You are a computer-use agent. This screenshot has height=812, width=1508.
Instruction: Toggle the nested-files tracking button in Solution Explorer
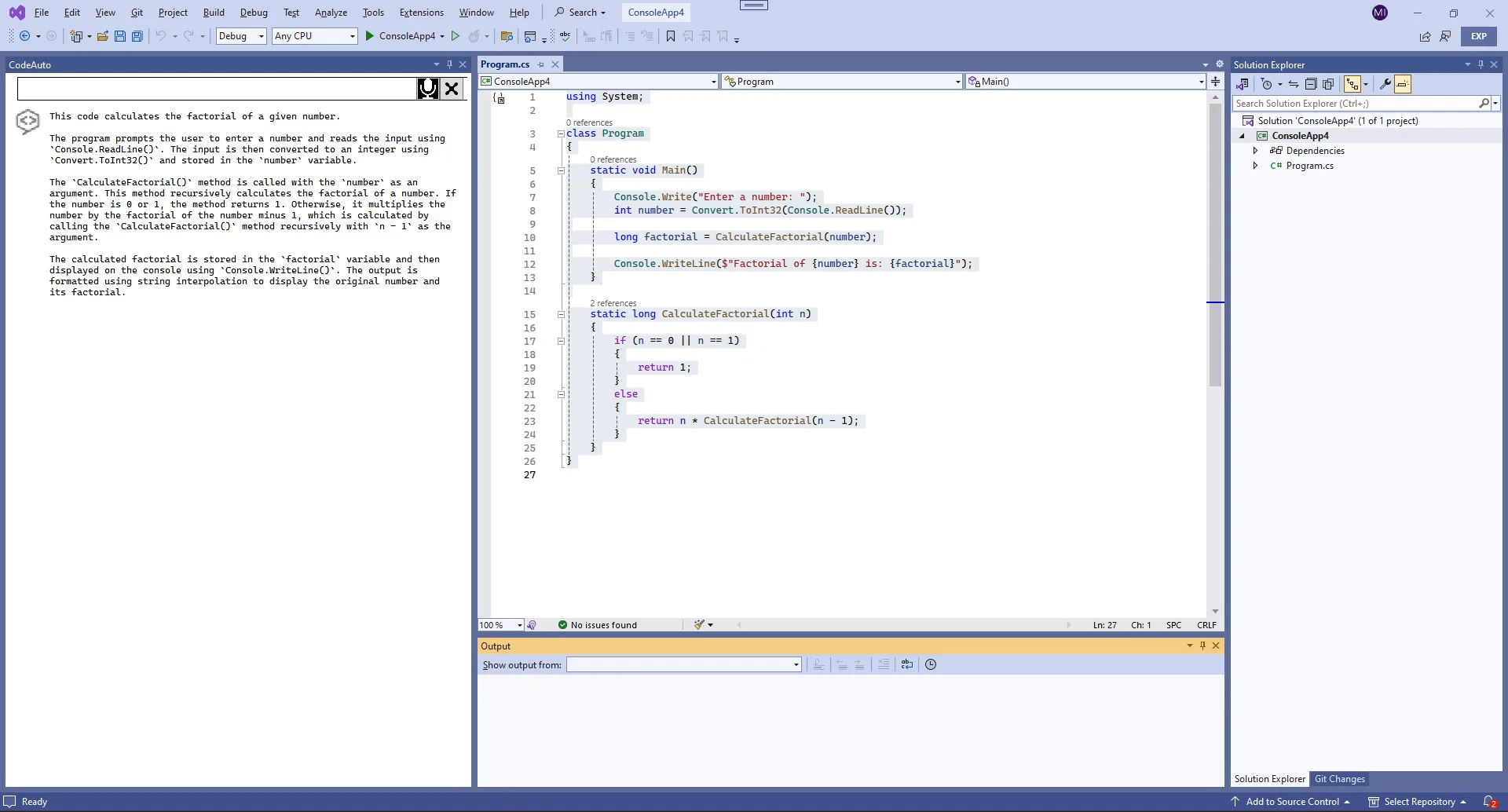[1352, 84]
